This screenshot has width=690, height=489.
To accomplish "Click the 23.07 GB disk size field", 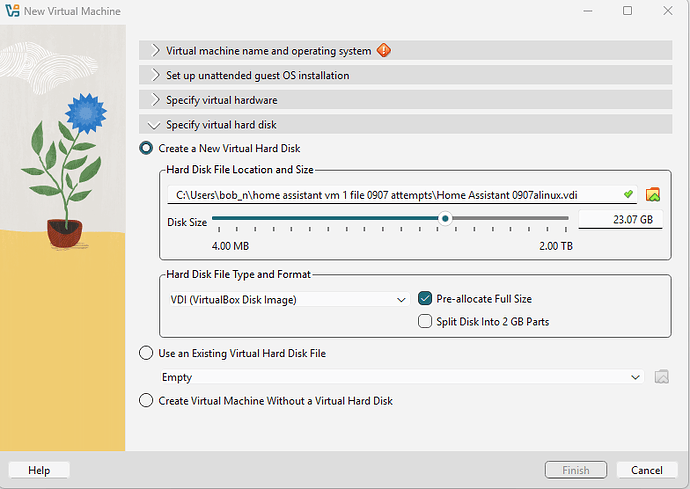I will click(x=620, y=219).
